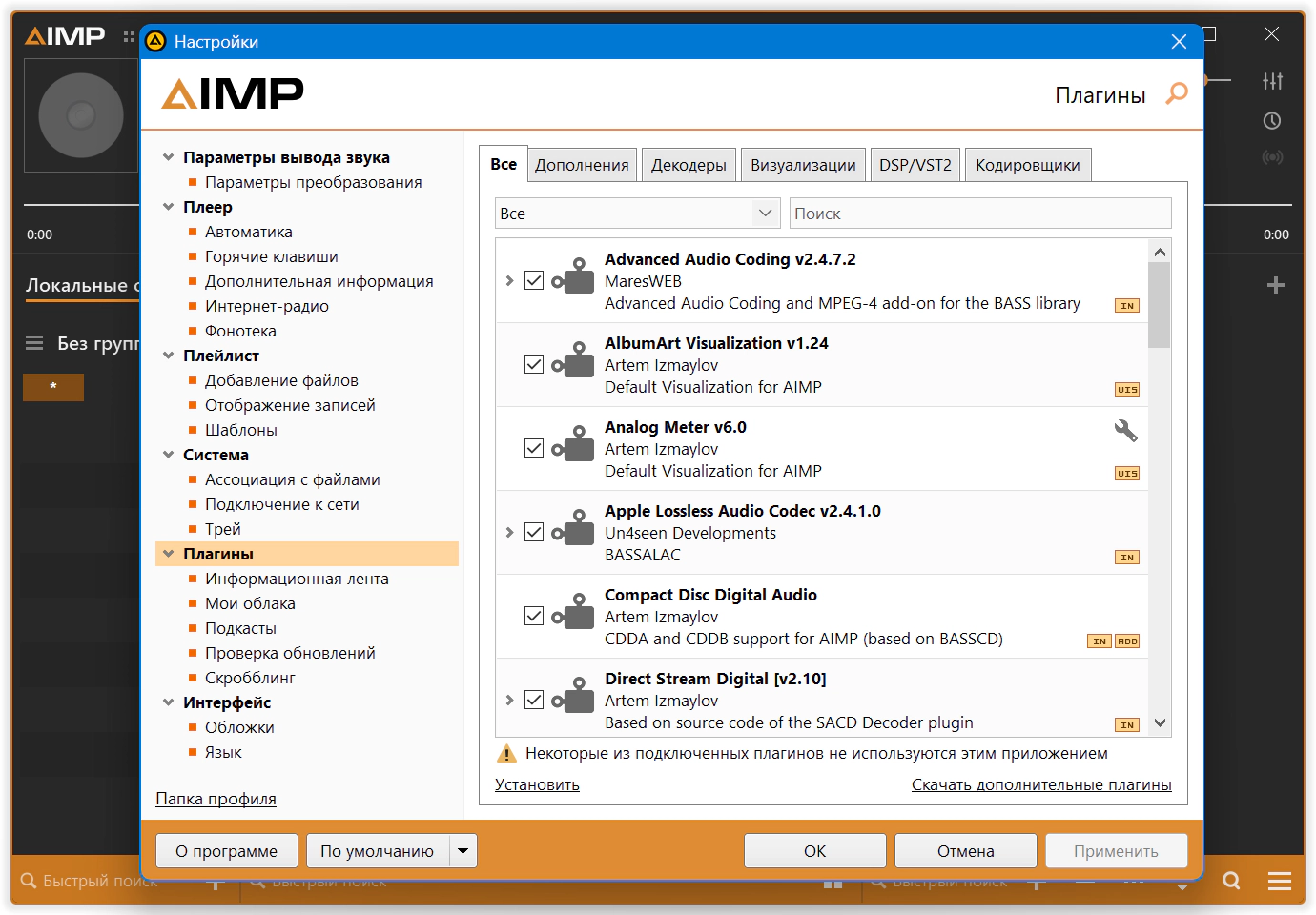Select the Все tab
This screenshot has width=1316, height=915.
tap(504, 164)
